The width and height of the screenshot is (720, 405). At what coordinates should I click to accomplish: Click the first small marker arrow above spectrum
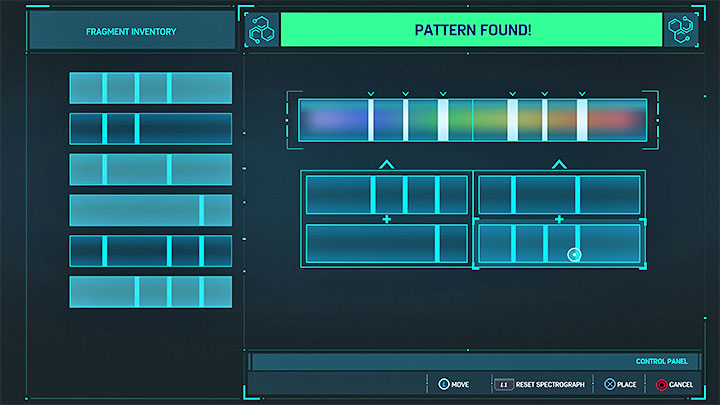click(x=371, y=94)
